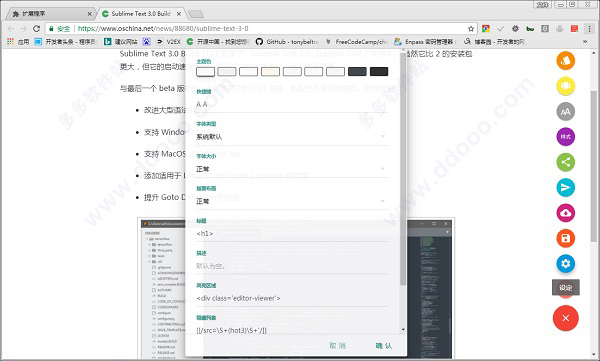Switch to the Sublime Text 3.0 Build tab

click(141, 14)
